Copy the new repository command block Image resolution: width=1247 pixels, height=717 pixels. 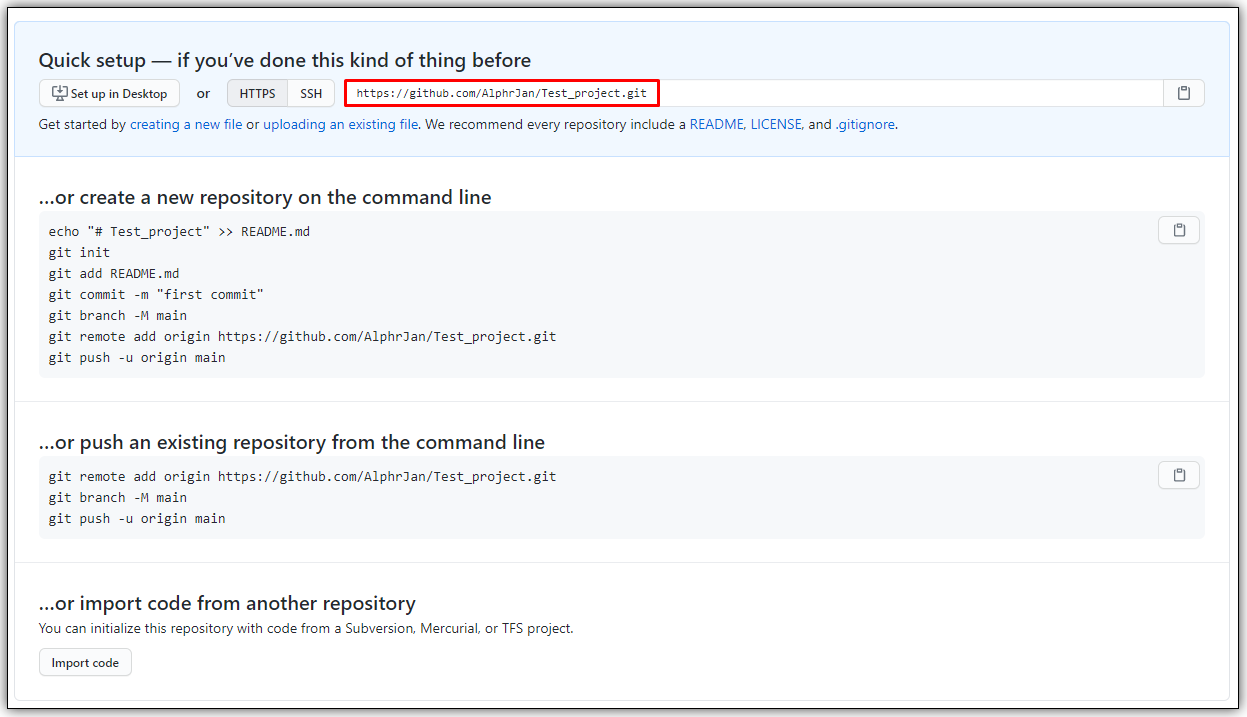coord(1178,230)
